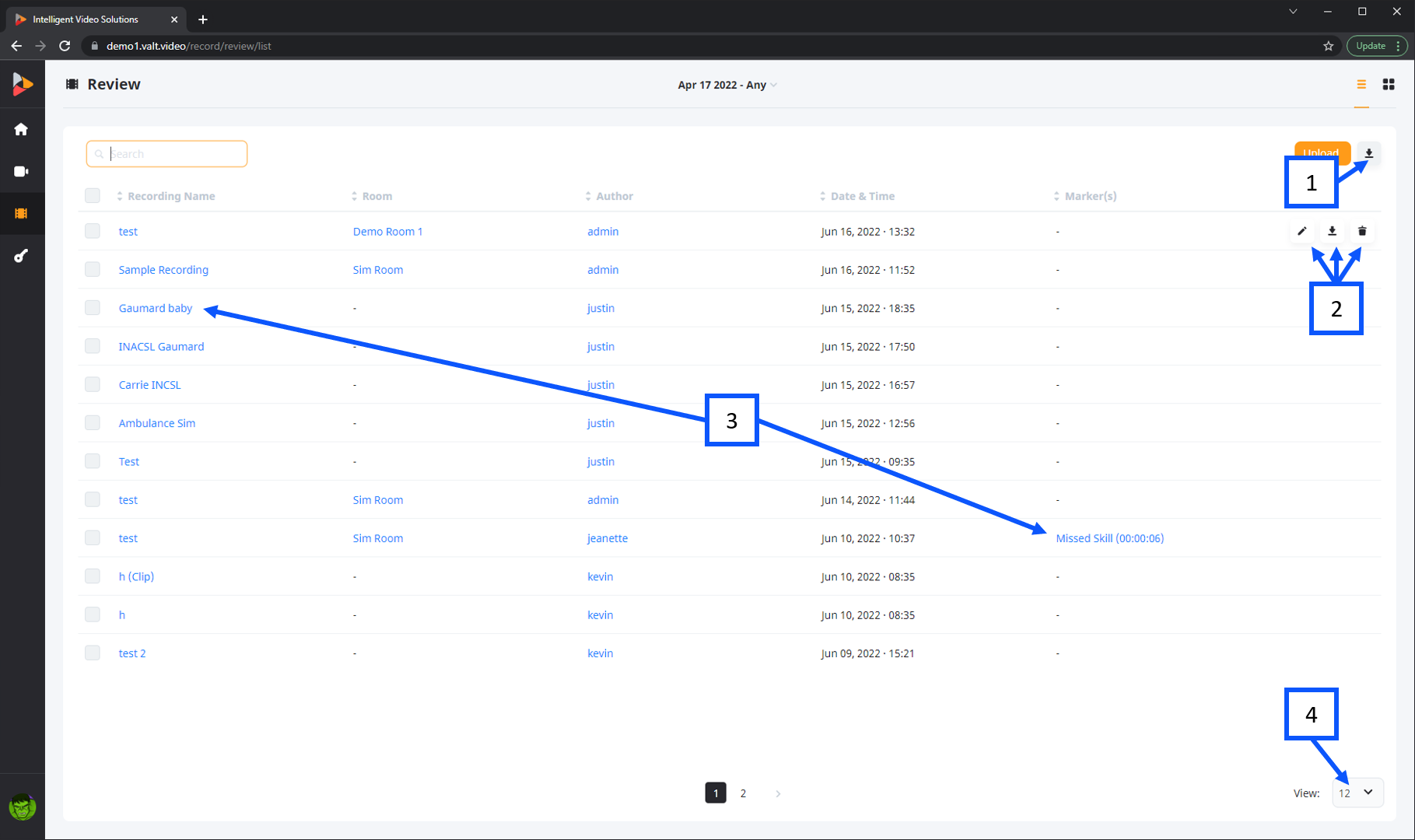
Task: Click the download icon beside Upload
Action: [1369, 153]
